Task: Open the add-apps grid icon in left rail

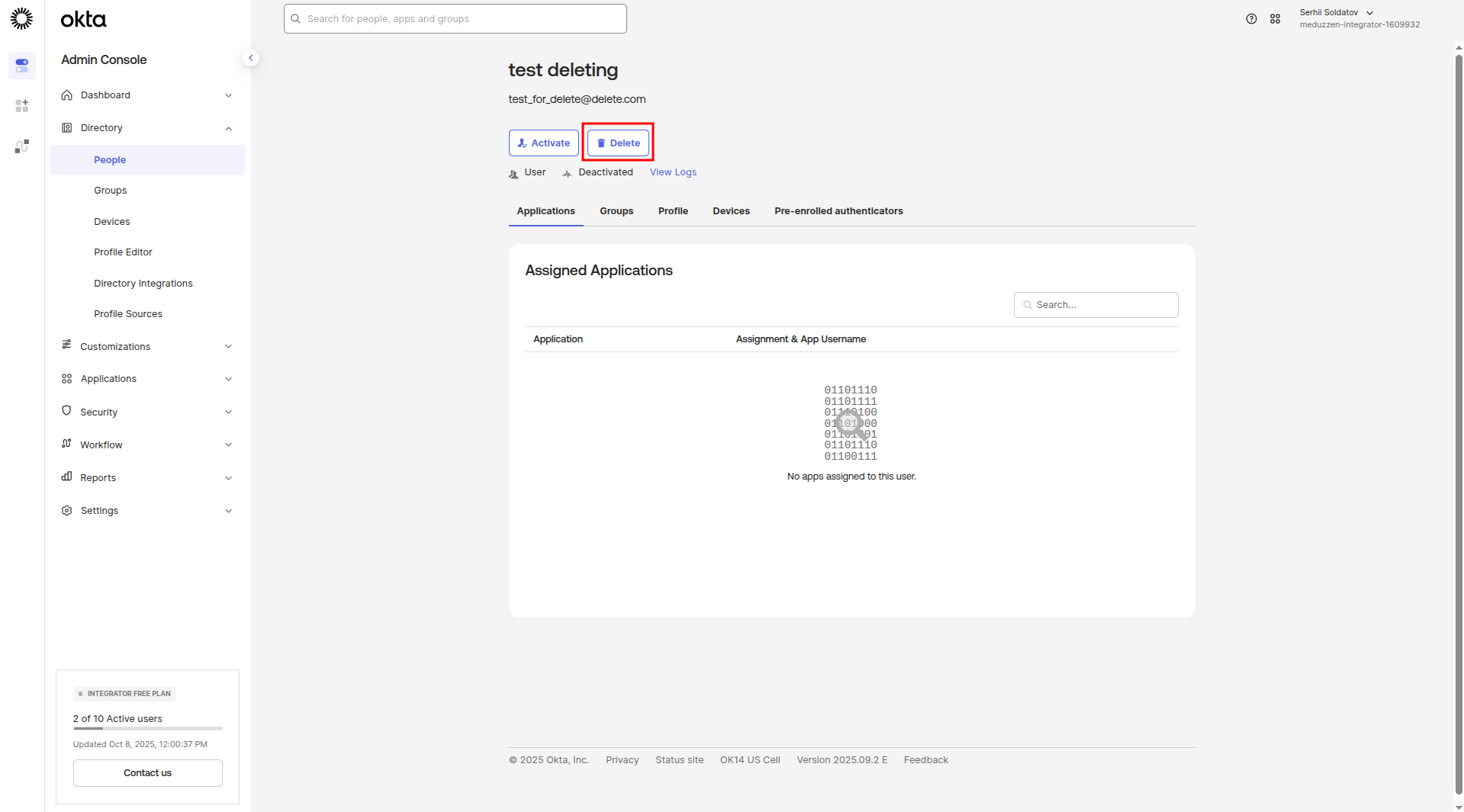Action: point(21,105)
